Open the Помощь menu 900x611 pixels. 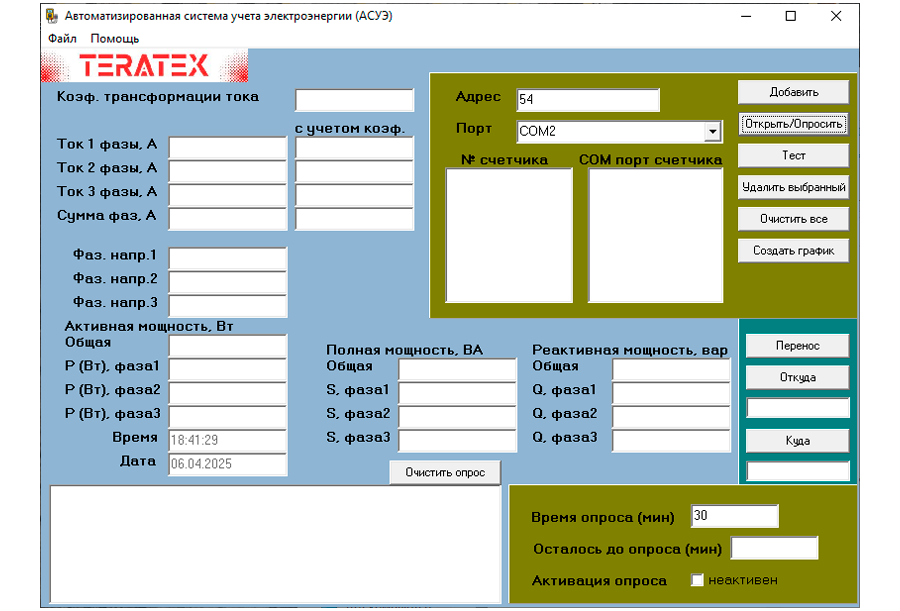coord(115,38)
